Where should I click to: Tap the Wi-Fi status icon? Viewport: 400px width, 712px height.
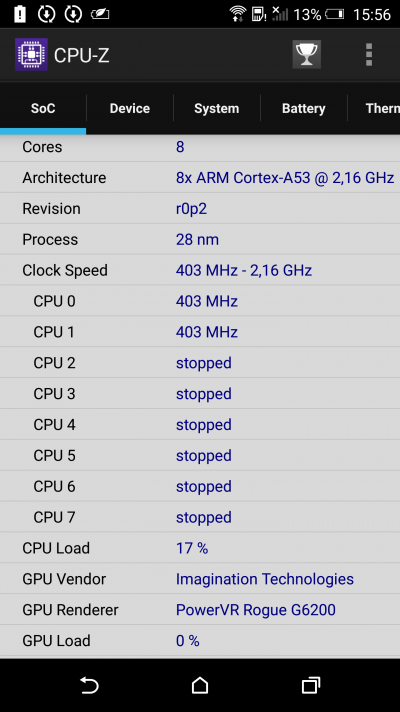click(x=238, y=14)
